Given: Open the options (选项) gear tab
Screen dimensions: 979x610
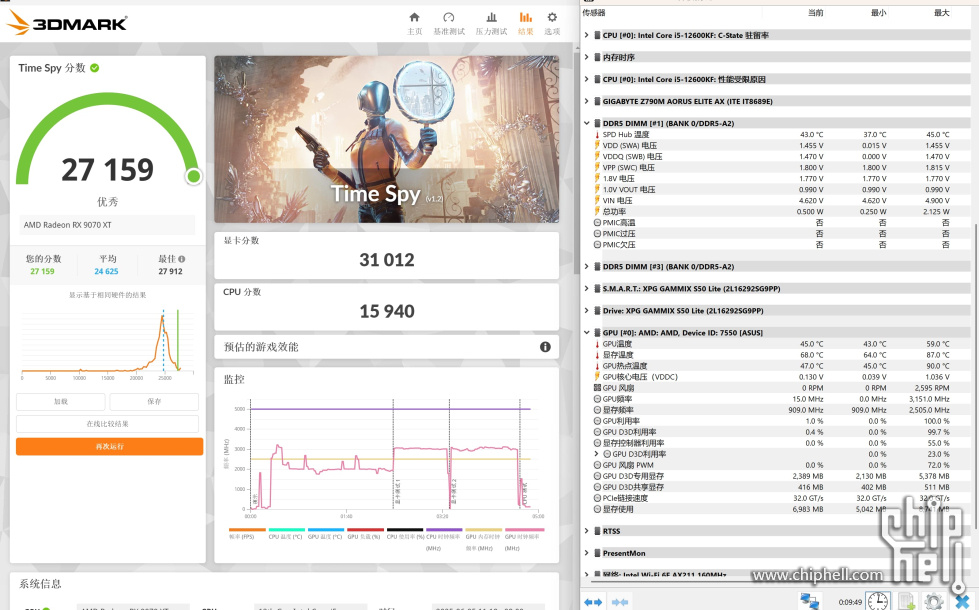Looking at the screenshot, I should tap(552, 23).
